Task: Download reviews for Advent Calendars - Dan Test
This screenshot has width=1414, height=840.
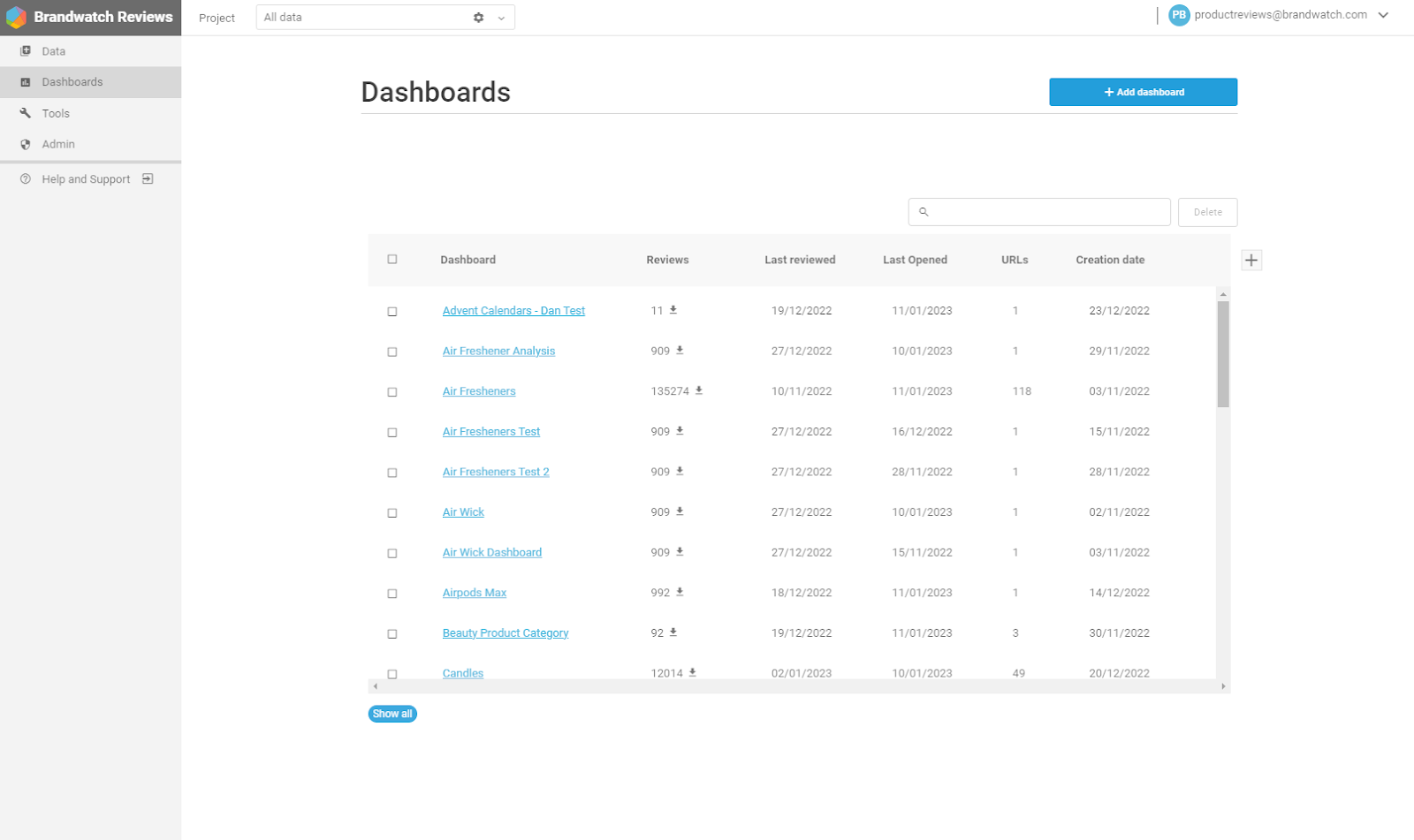Action: (673, 310)
